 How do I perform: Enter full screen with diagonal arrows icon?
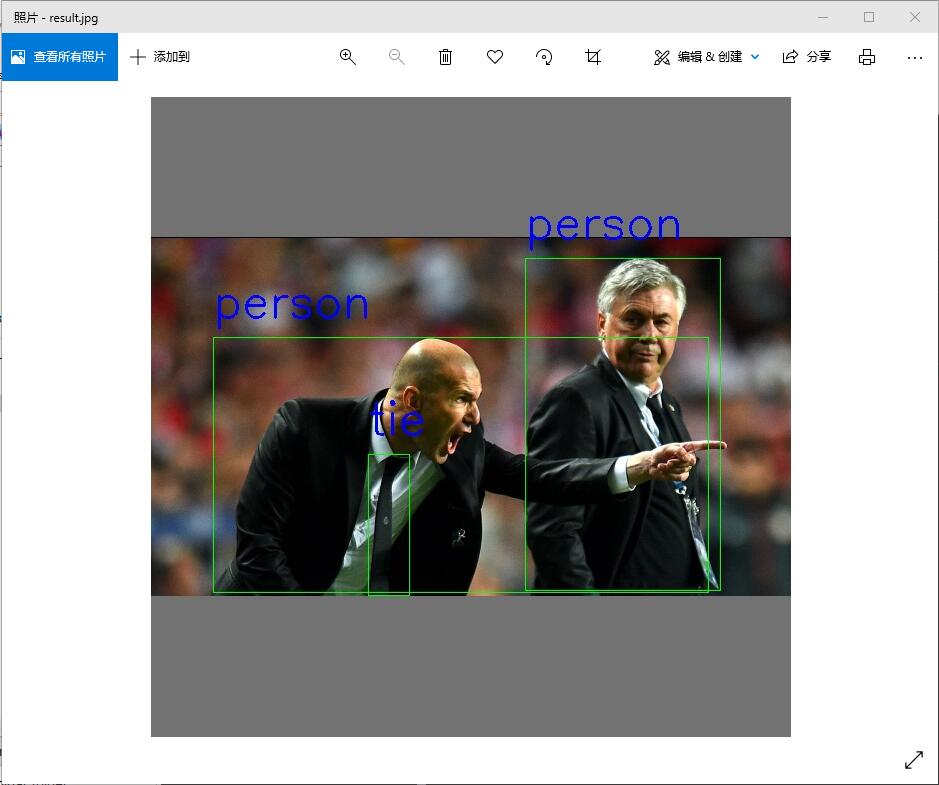click(914, 760)
